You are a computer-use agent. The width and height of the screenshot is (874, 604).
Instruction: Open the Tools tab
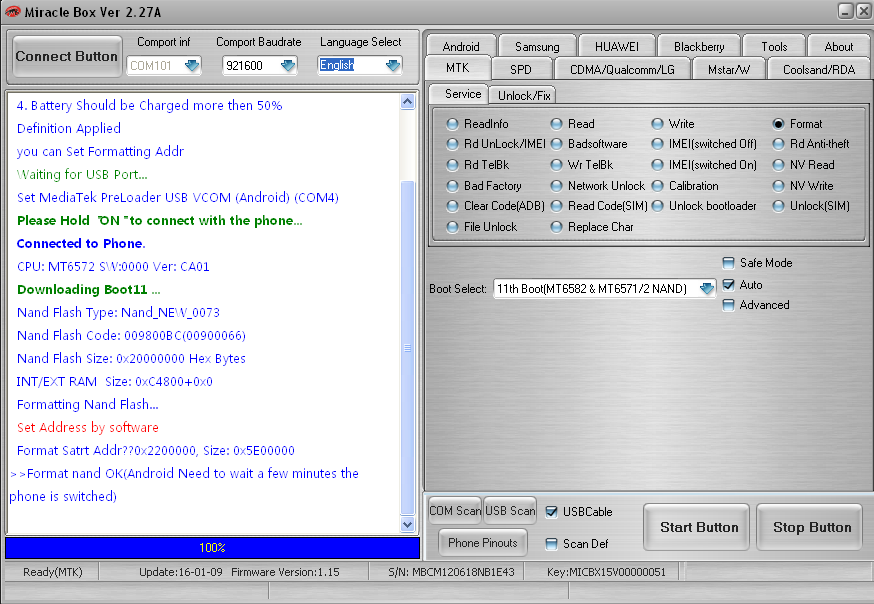point(774,46)
